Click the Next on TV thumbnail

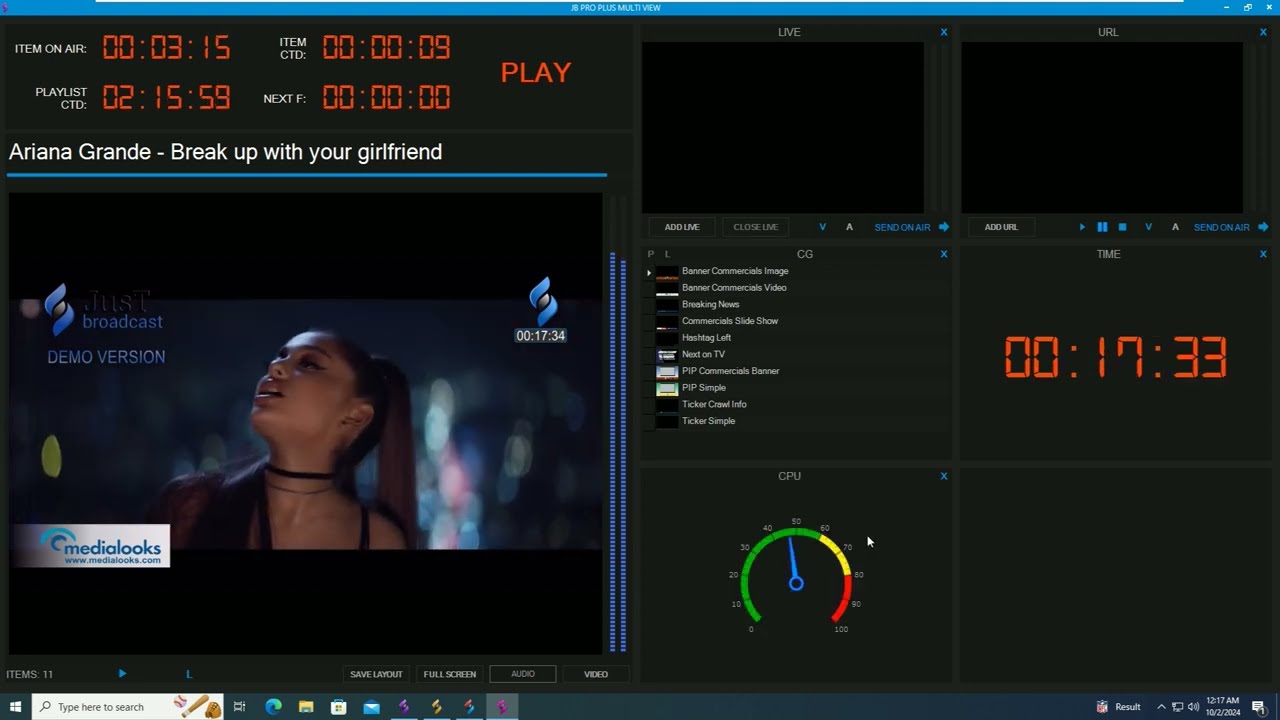(x=667, y=355)
